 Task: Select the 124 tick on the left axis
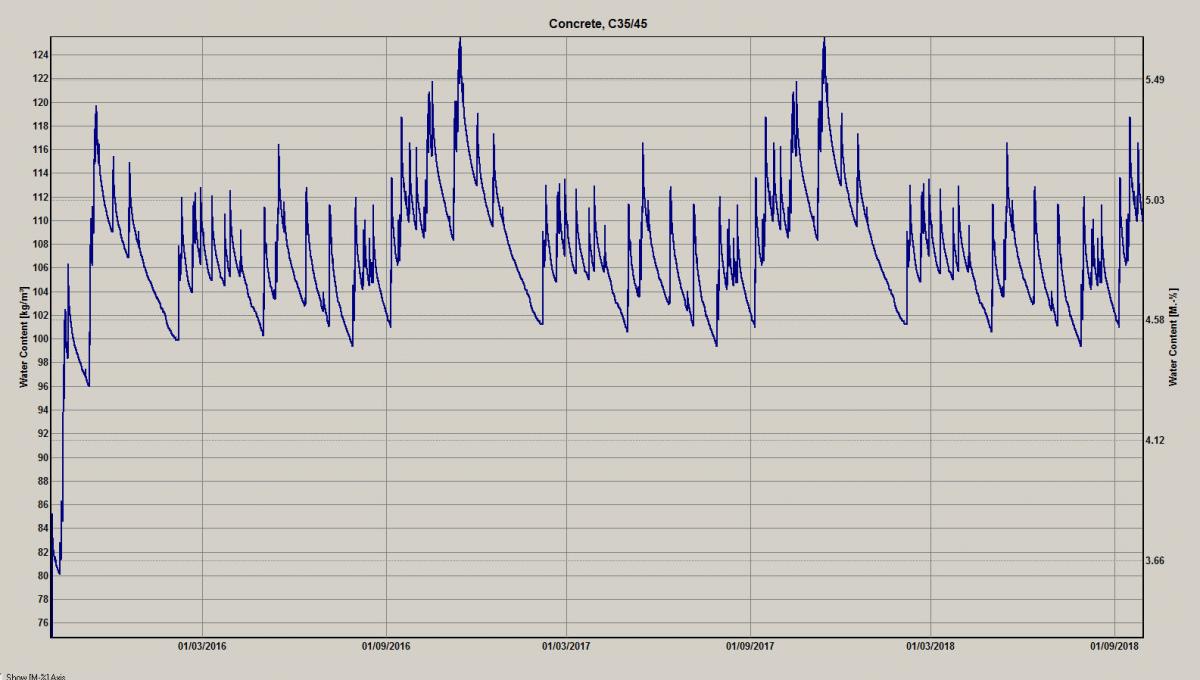tap(39, 55)
